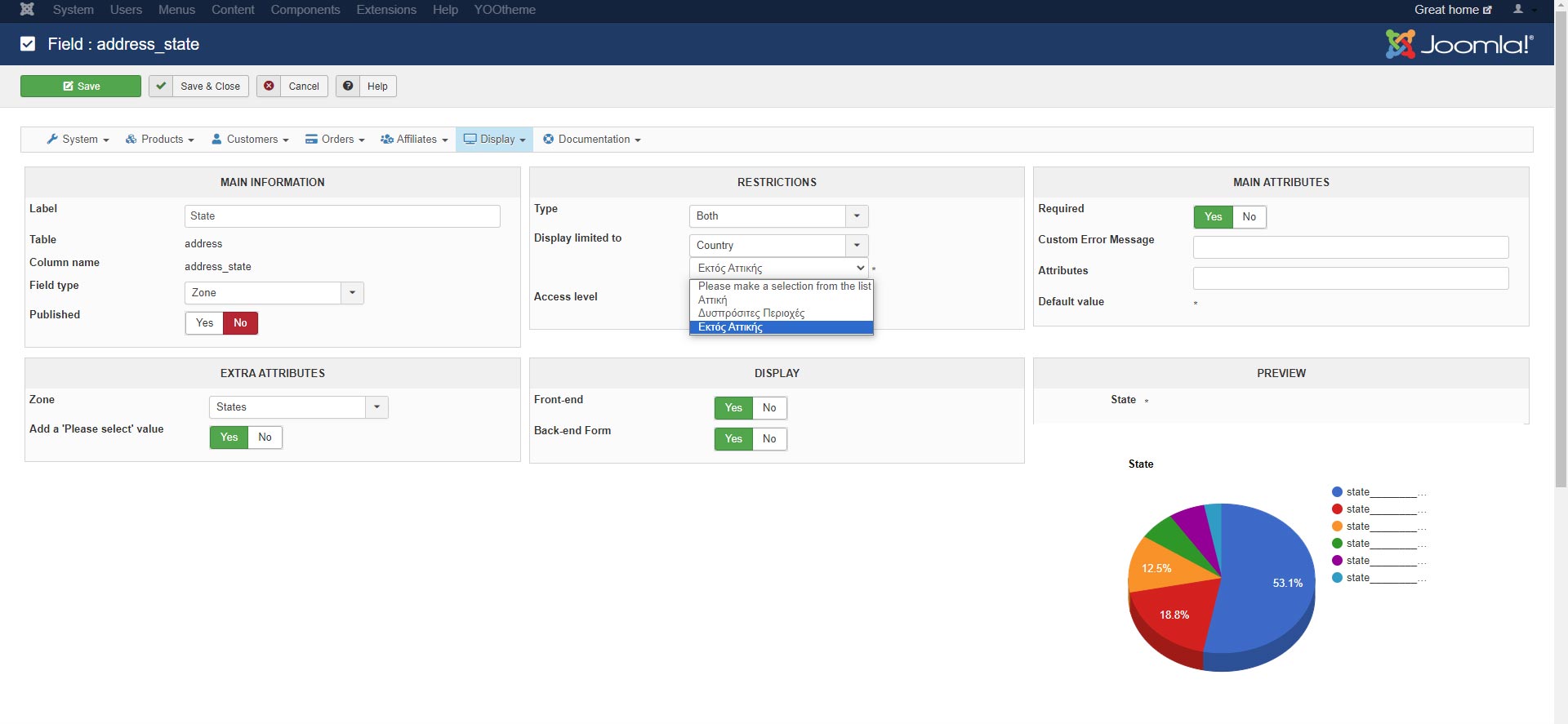Set Required to No
This screenshot has width=1568, height=724.
(x=1249, y=217)
